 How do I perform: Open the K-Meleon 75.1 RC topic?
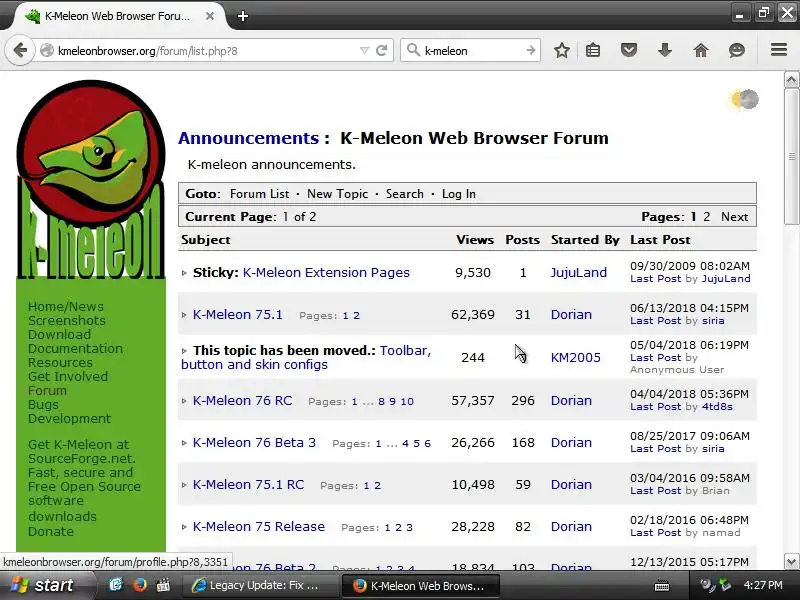tap(248, 484)
